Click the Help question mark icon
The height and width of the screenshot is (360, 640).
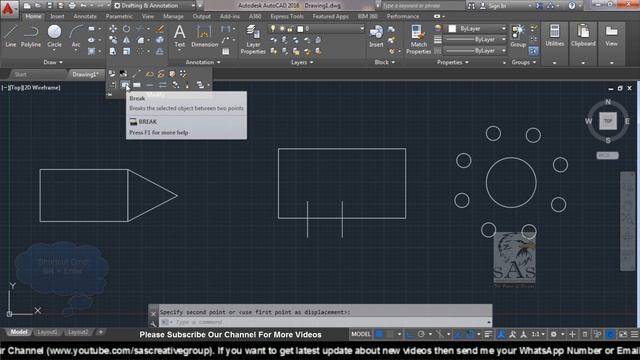[x=572, y=6]
